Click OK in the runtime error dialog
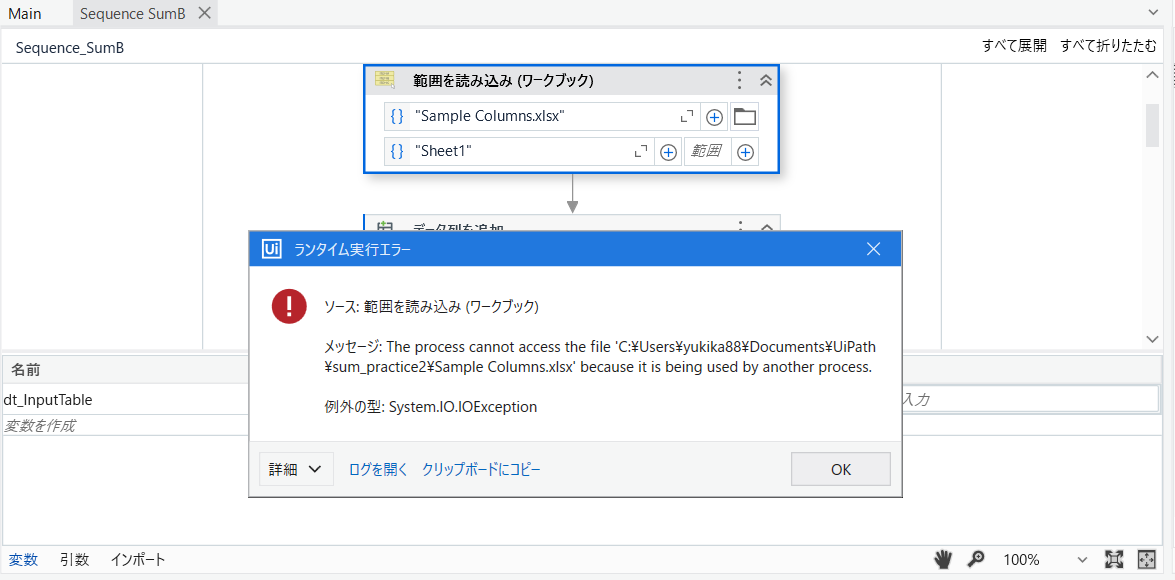Image resolution: width=1175 pixels, height=580 pixels. pyautogui.click(x=841, y=469)
